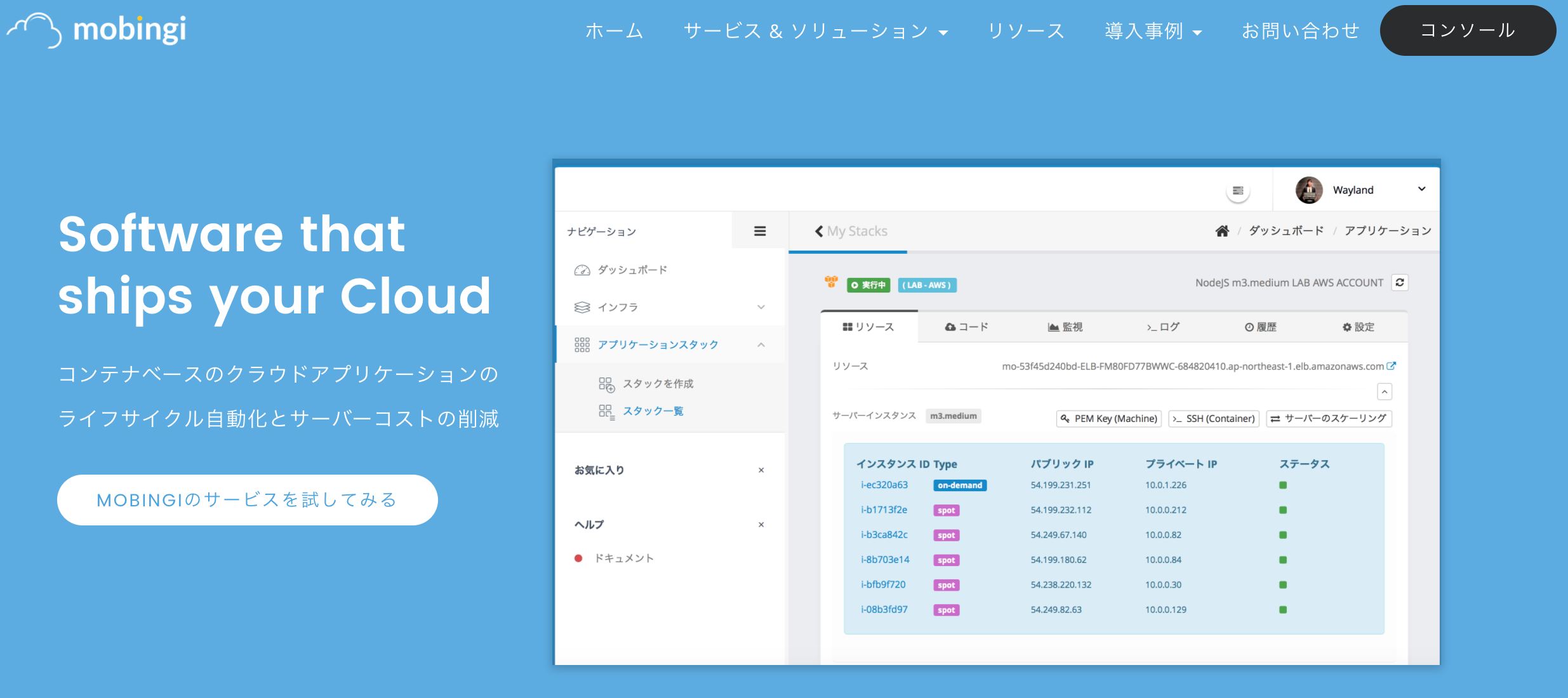The height and width of the screenshot is (698, 1568).
Task: Click the home breadcrumb icon
Action: 1222,231
